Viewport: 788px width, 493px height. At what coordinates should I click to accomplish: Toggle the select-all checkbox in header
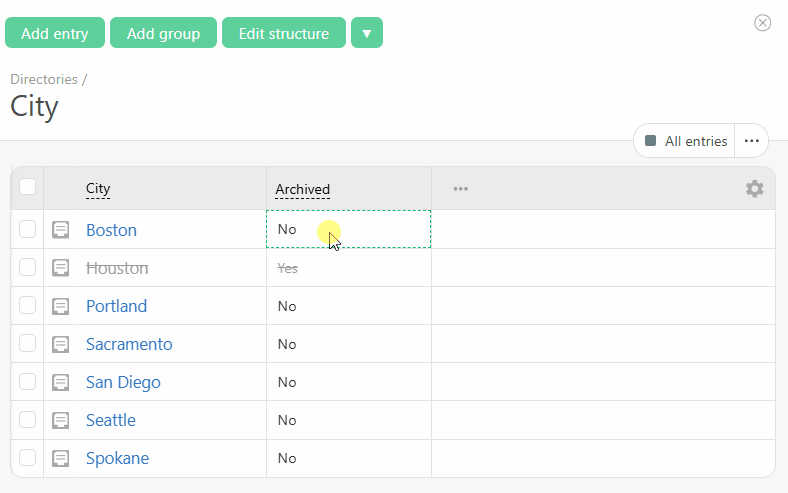pos(28,187)
